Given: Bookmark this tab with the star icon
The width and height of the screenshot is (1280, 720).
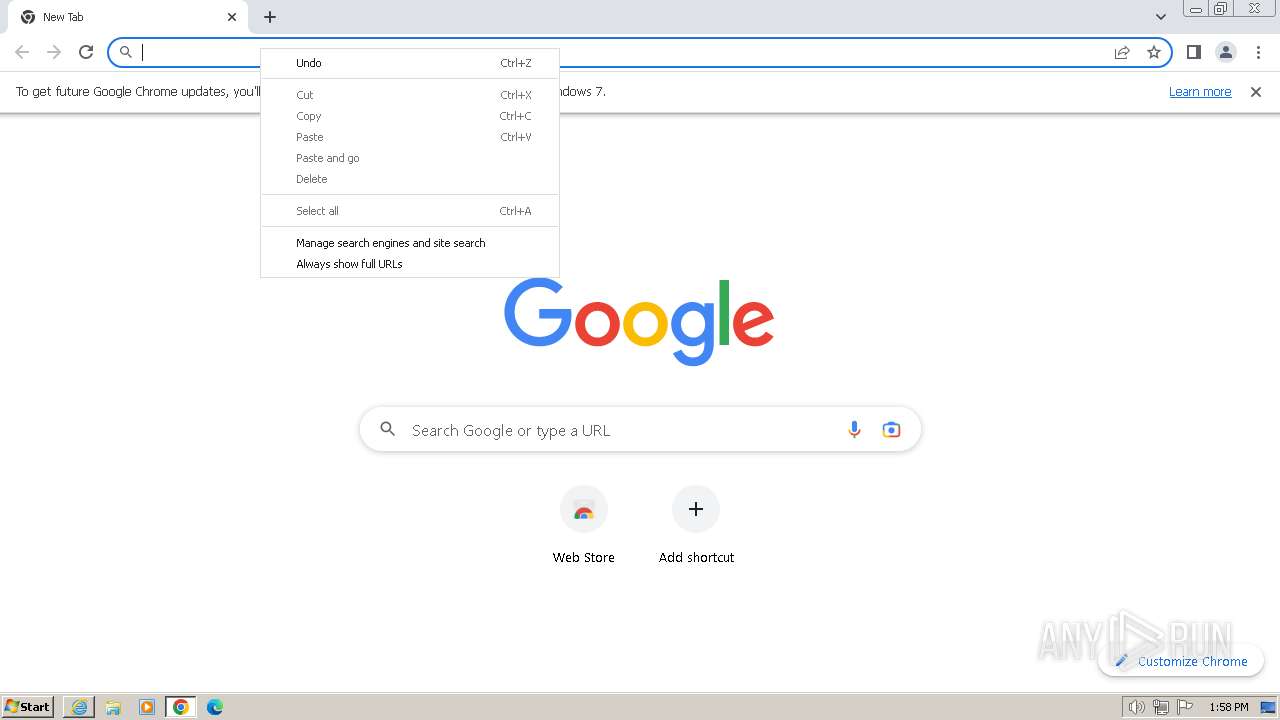Looking at the screenshot, I should coord(1154,52).
